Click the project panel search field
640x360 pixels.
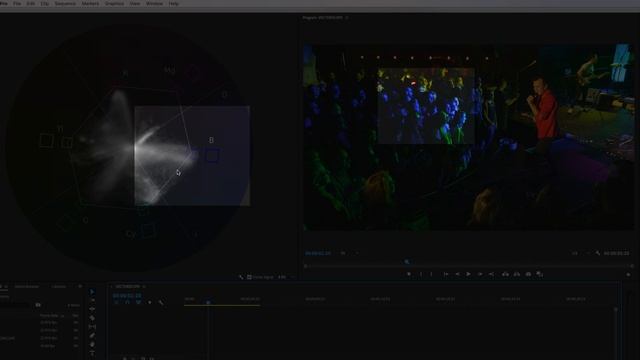[x=15, y=305]
